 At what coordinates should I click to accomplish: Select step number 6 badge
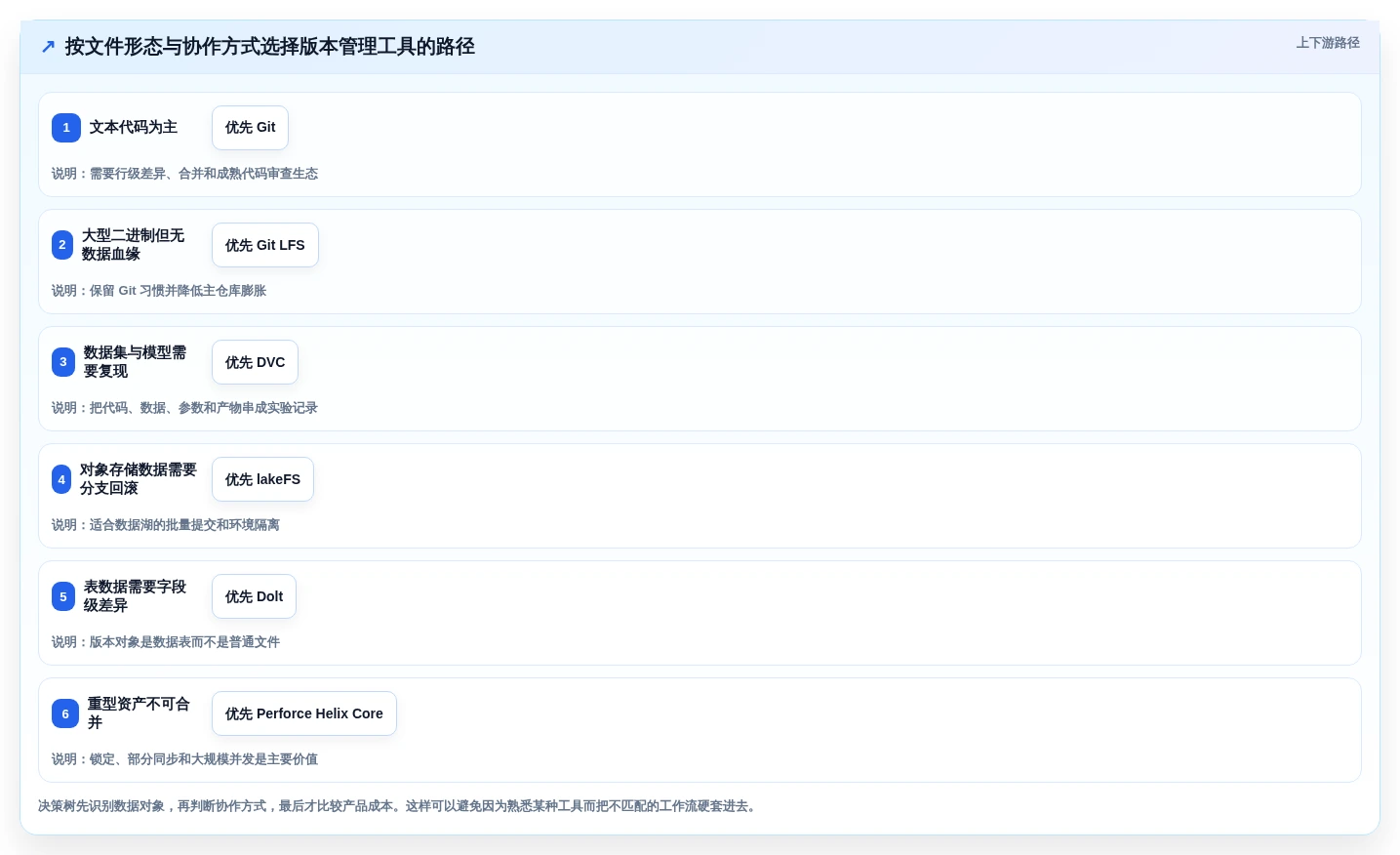(65, 713)
